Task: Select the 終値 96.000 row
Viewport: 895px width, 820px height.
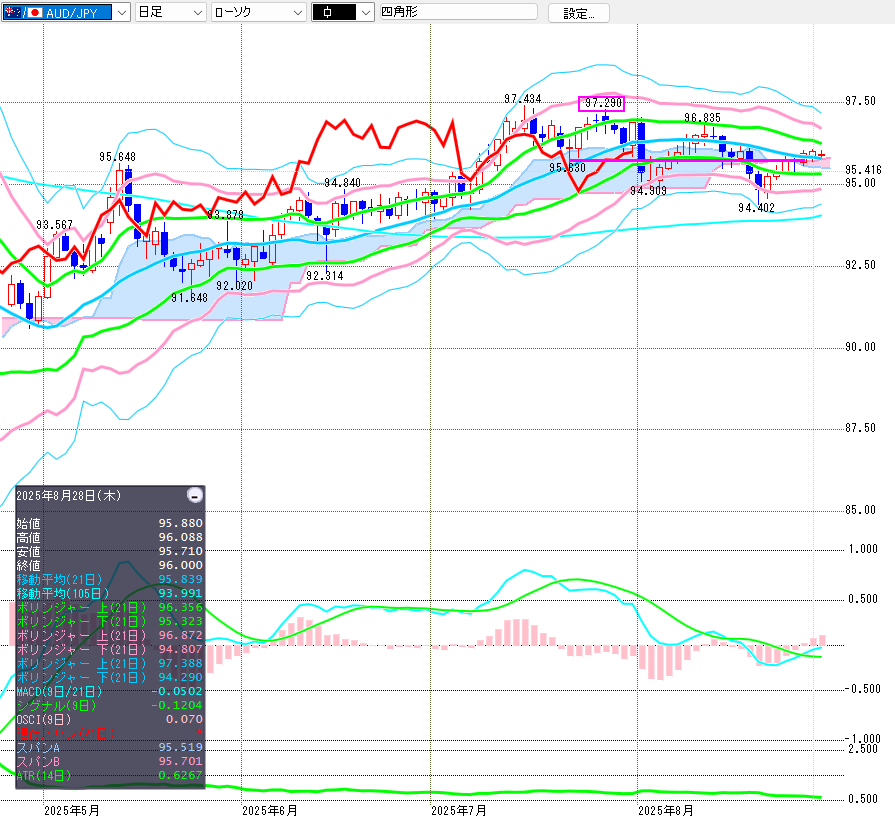Action: [110, 565]
